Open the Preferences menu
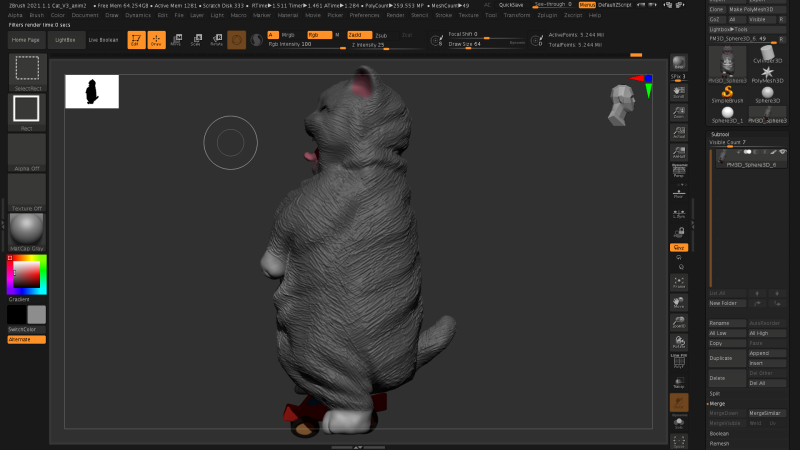The width and height of the screenshot is (800, 450). pos(364,16)
